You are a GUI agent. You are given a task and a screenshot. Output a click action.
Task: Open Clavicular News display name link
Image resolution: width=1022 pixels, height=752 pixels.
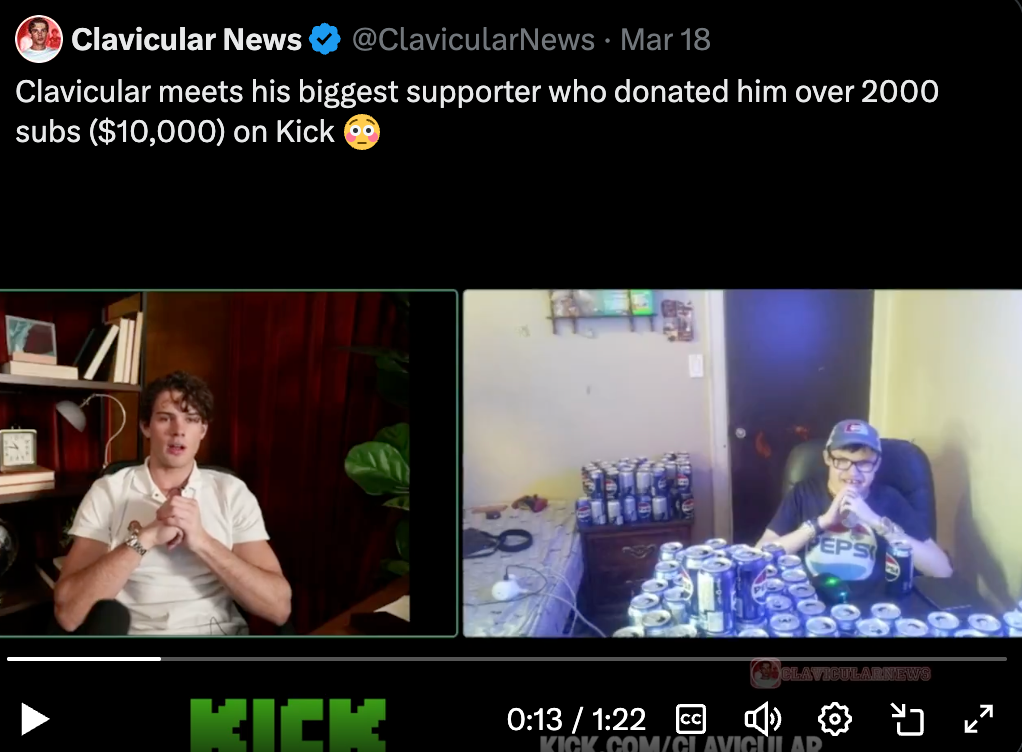186,39
